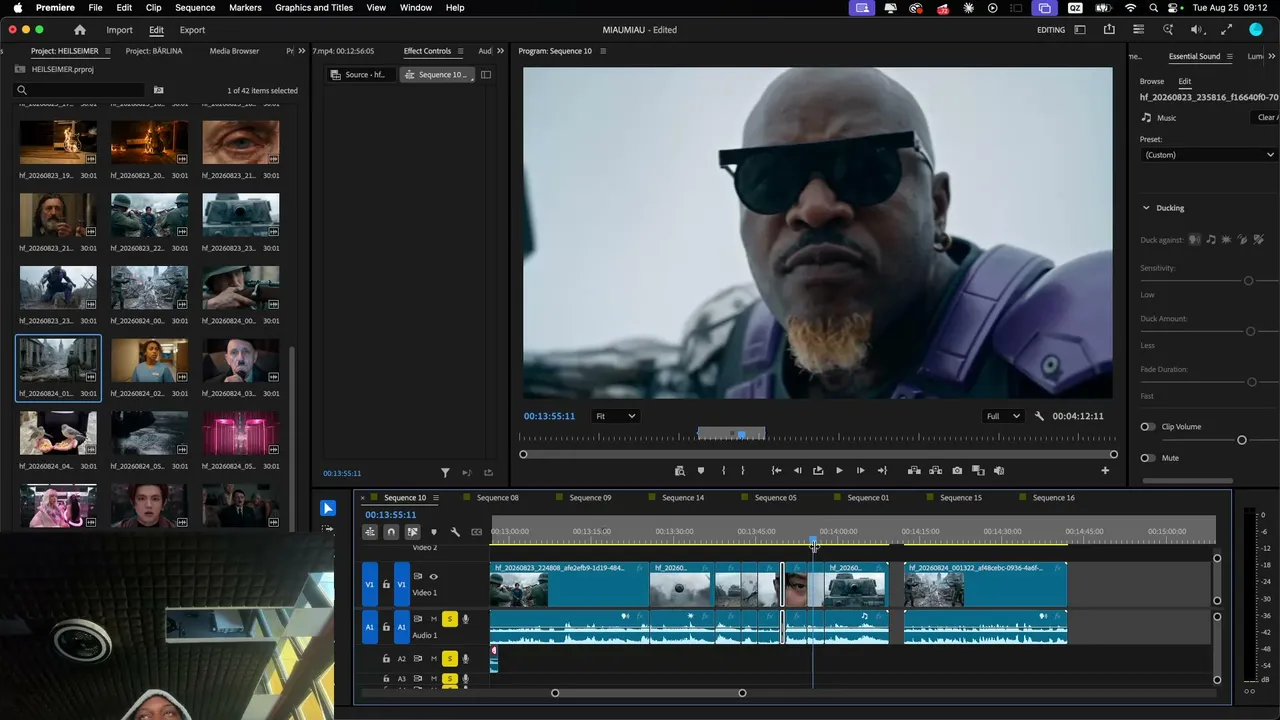
Task: Open the Wi-Fi status menu
Action: (x=1131, y=8)
